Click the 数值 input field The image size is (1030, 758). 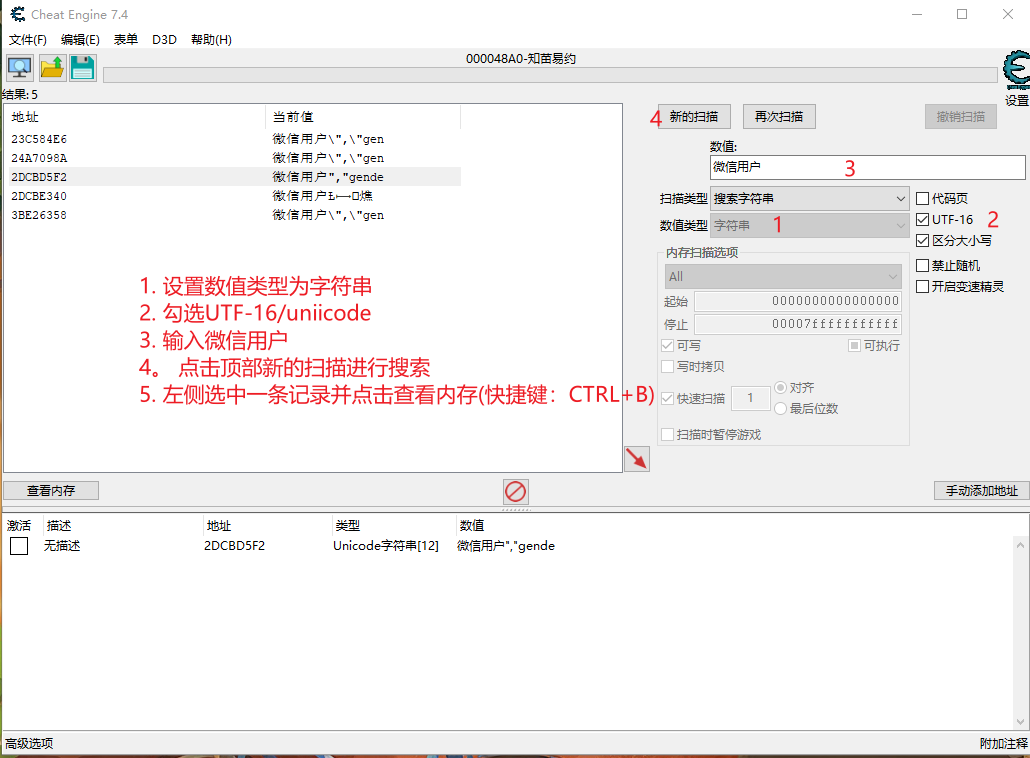pyautogui.click(x=867, y=167)
